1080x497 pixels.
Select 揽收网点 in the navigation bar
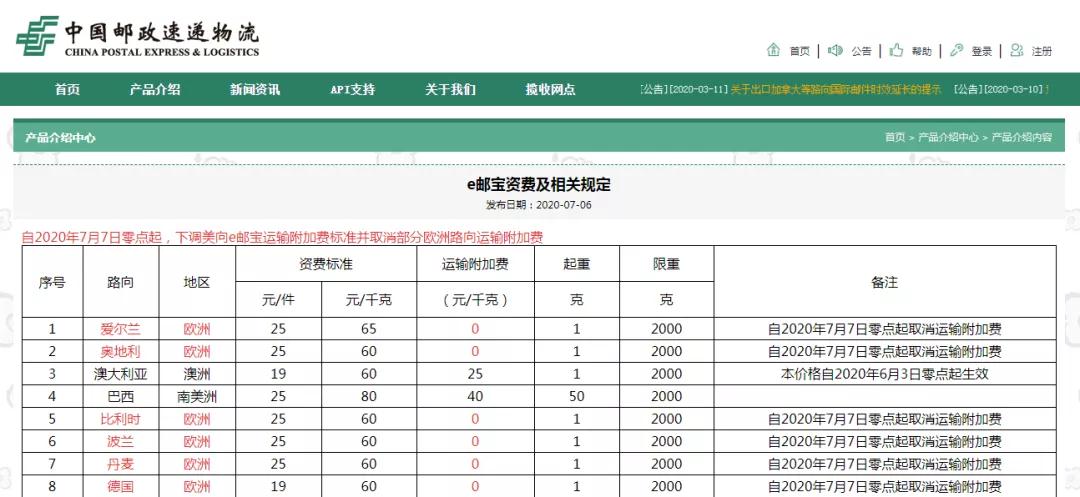click(x=550, y=89)
